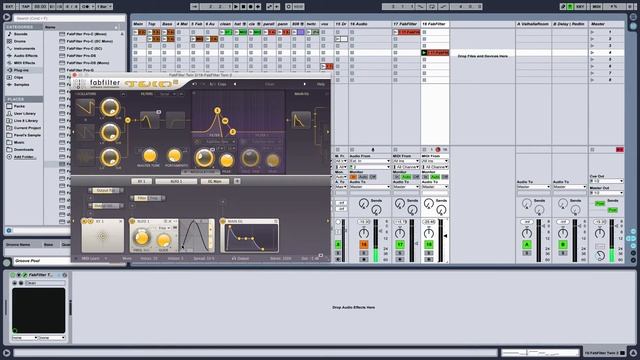Click the TAP tempo button
Image resolution: width=640 pixels, height=360 pixels.
[25, 7]
